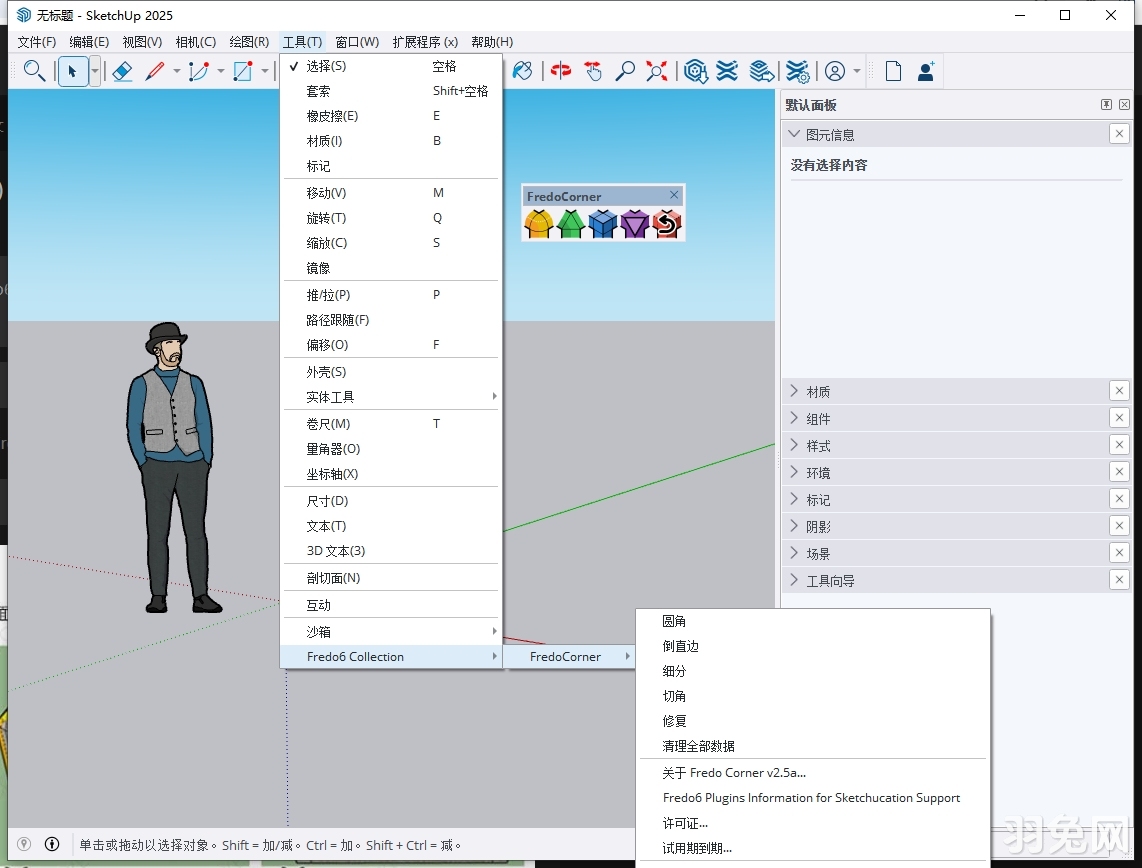Open the yellow Round Corner FredoCorner icon
This screenshot has width=1142, height=868.
[538, 224]
